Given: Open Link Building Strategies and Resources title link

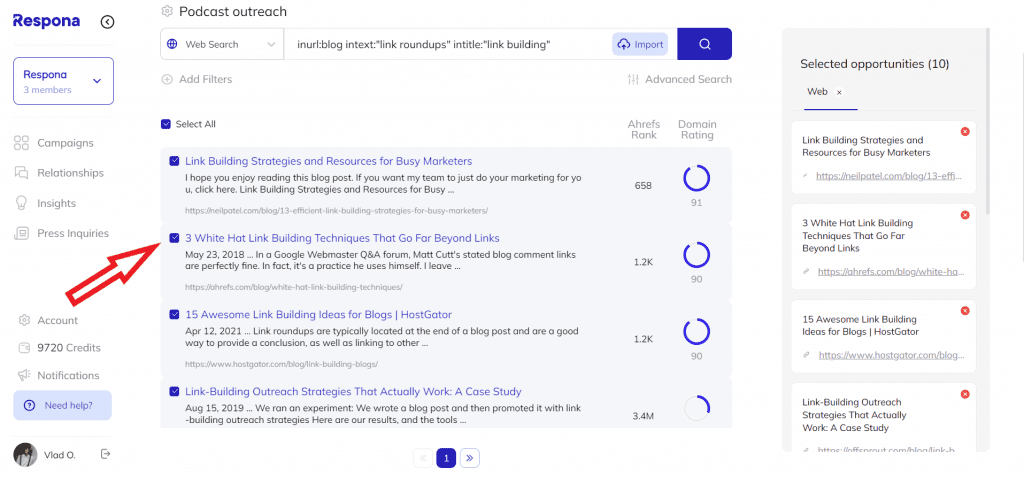Looking at the screenshot, I should 328,161.
